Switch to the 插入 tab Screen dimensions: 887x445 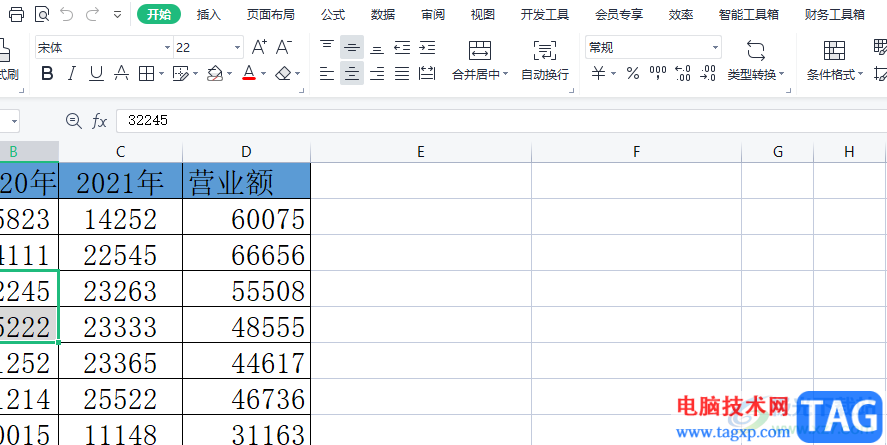pyautogui.click(x=209, y=15)
